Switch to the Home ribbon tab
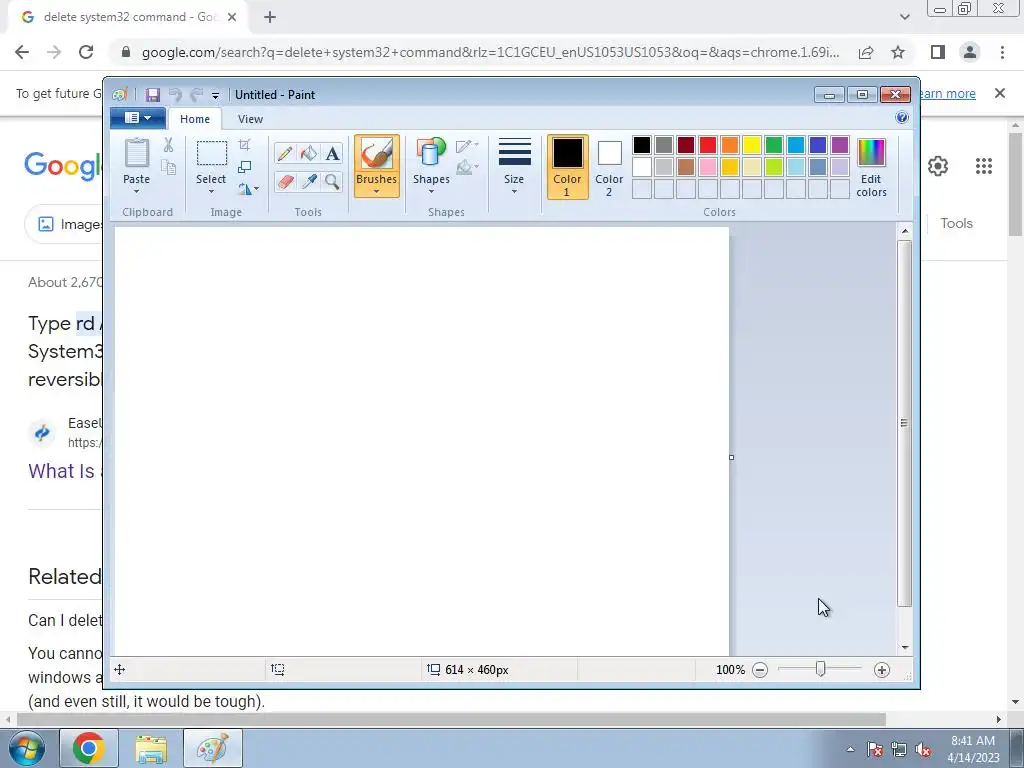Screen dimensions: 1024x768 tap(195, 119)
